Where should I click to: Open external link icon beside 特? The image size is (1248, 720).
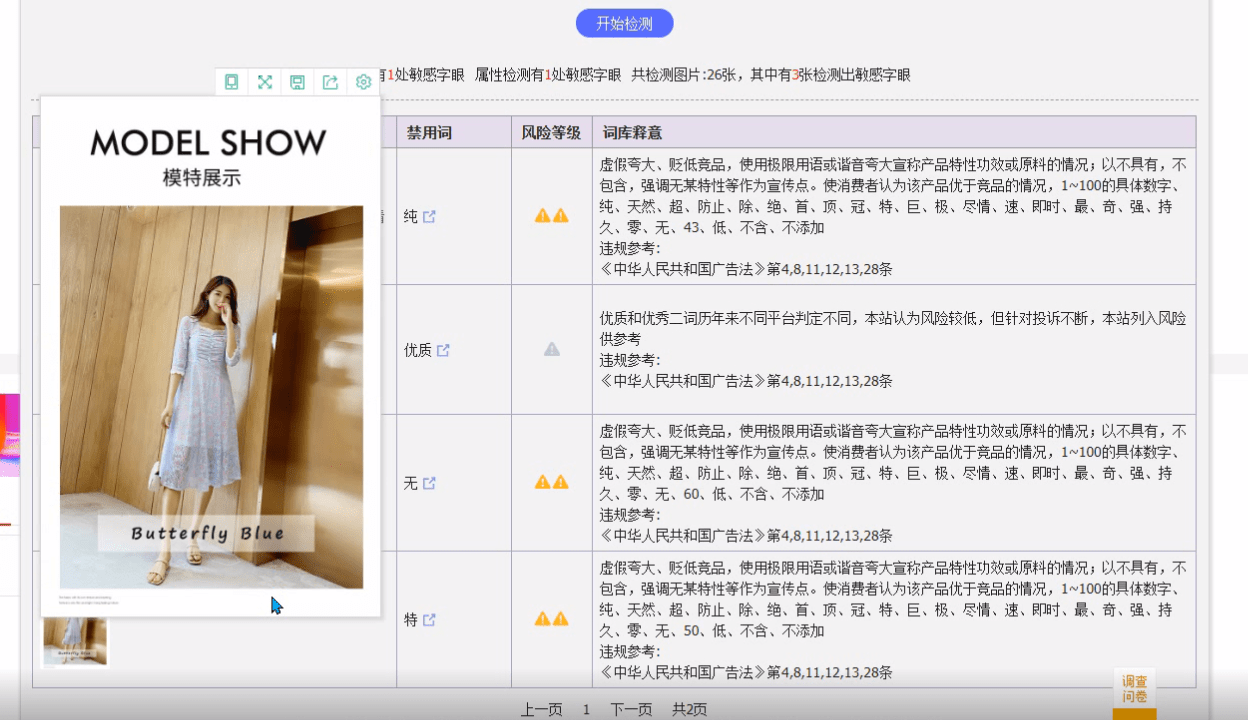(429, 620)
